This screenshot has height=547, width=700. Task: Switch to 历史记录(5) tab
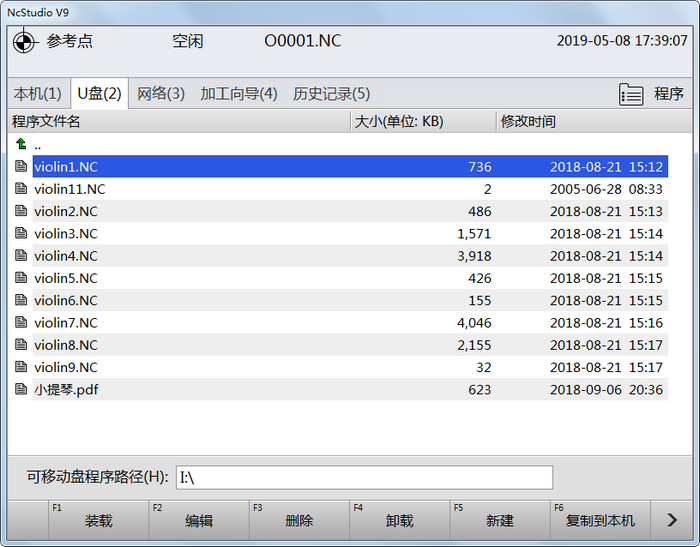click(x=332, y=94)
